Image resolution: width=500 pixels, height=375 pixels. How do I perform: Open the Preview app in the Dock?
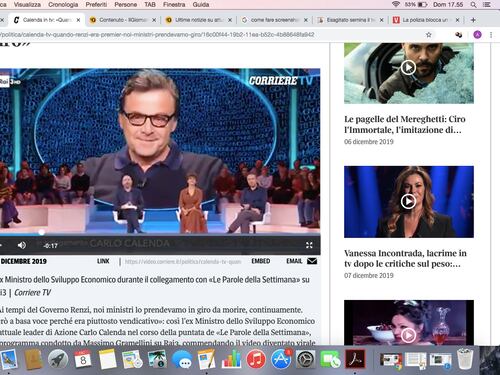coord(9,360)
